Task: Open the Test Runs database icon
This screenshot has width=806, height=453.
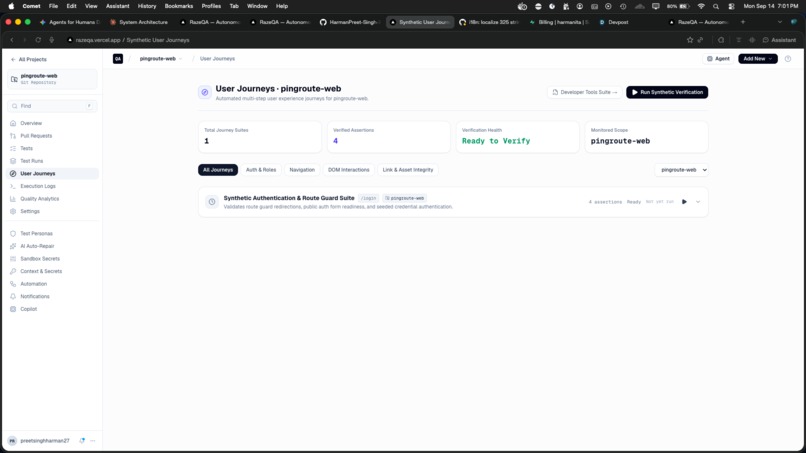Action: 13,161
